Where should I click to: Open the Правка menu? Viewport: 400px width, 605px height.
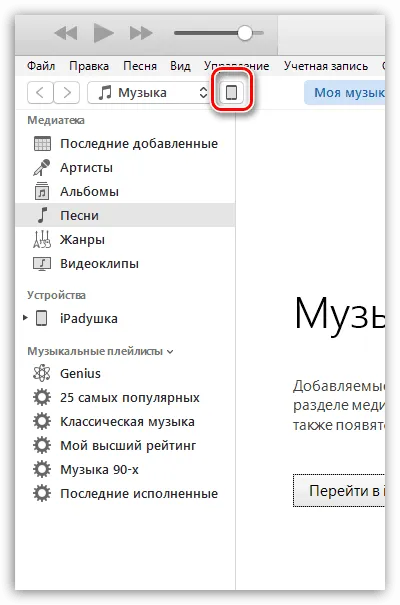[89, 66]
